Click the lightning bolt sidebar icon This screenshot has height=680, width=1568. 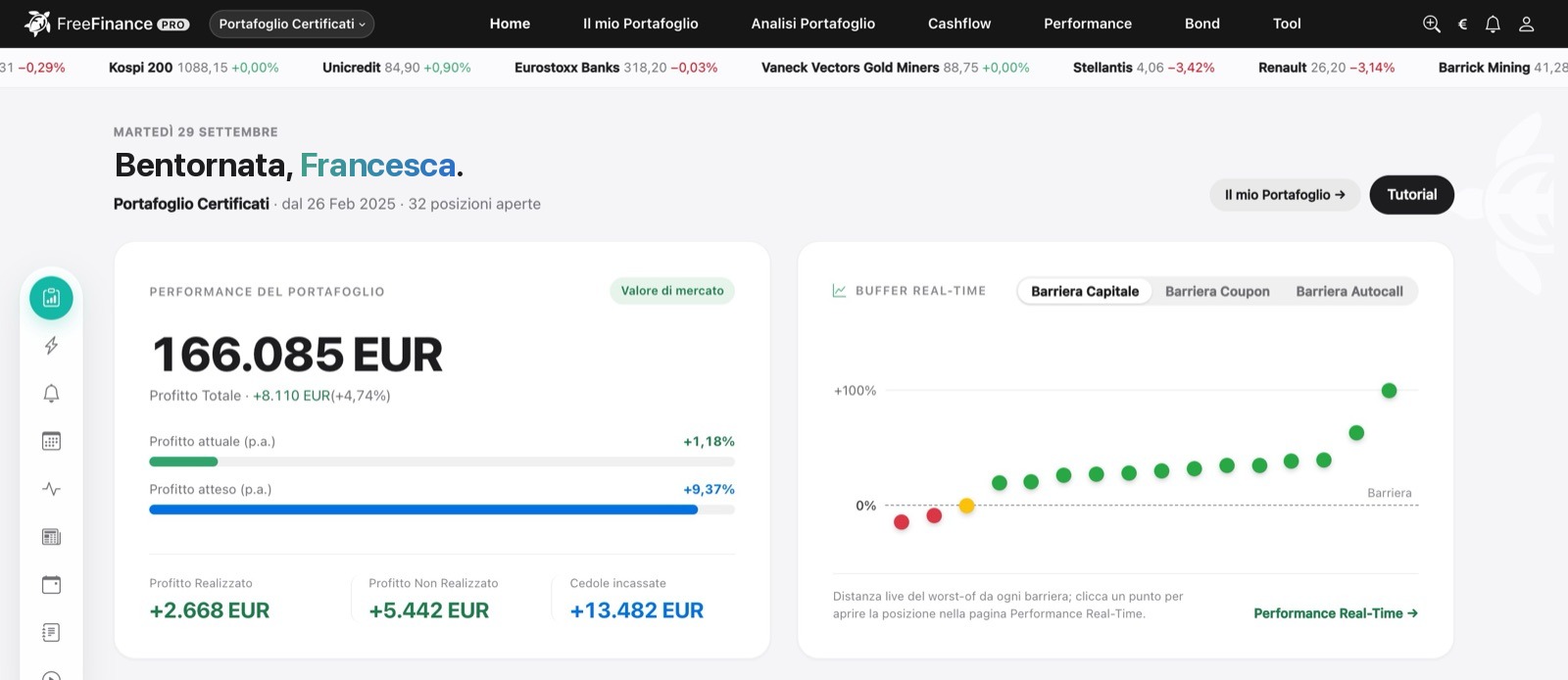[x=51, y=346]
